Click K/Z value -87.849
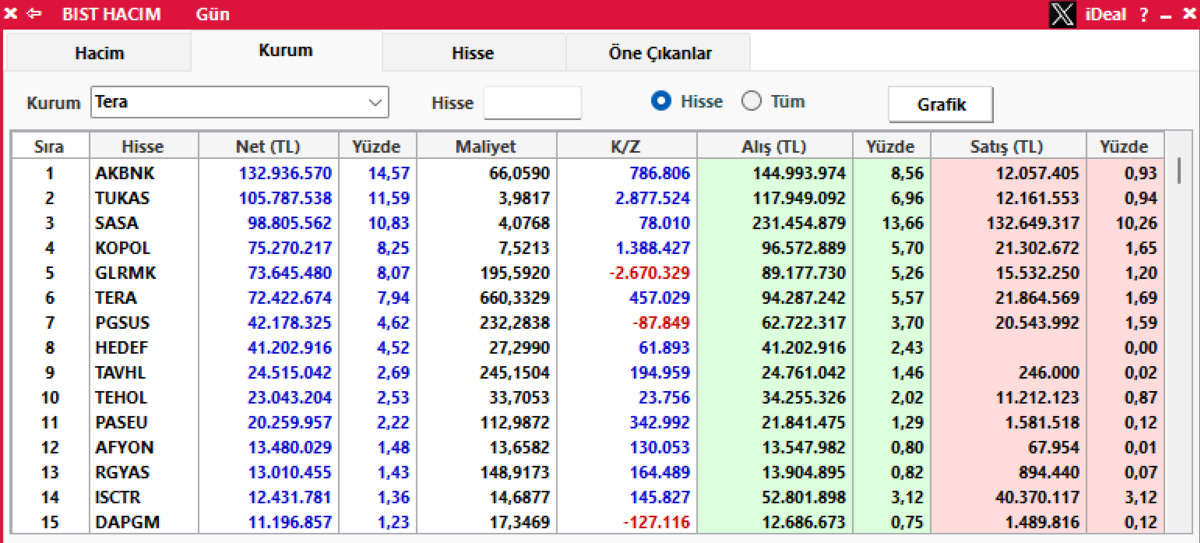1200x543 pixels. click(660, 323)
